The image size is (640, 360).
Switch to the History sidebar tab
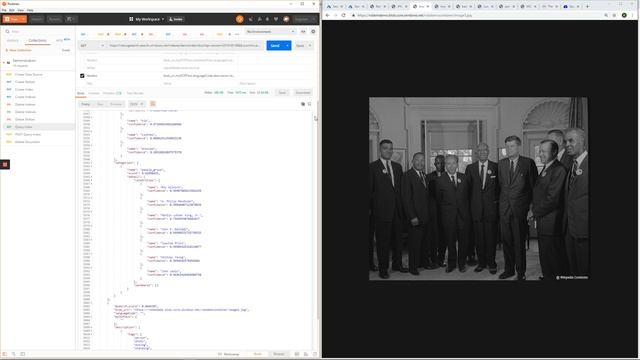[x=13, y=40]
